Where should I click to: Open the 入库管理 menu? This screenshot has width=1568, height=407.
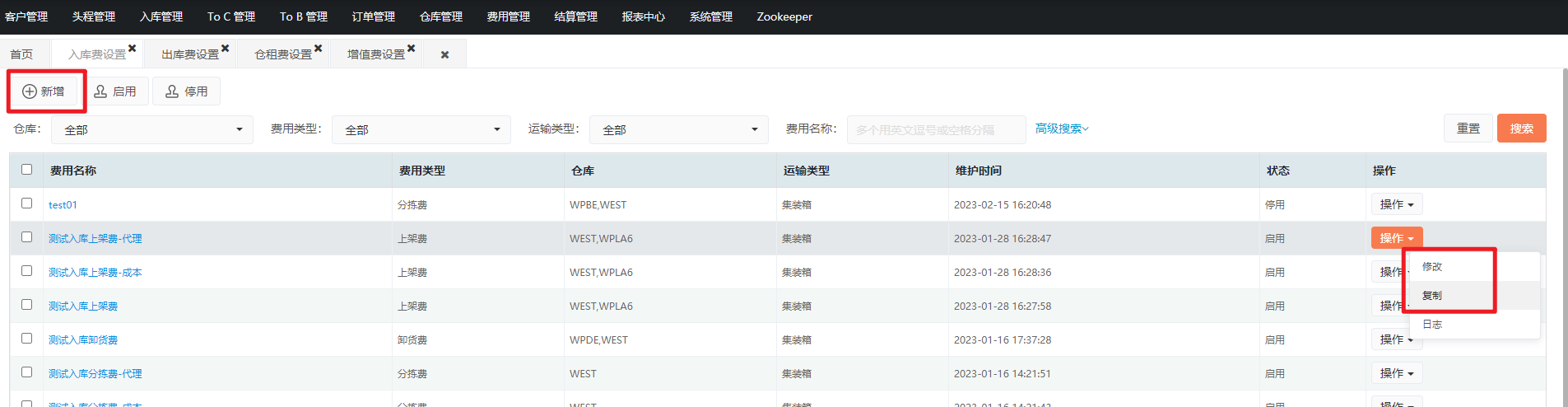pos(161,16)
